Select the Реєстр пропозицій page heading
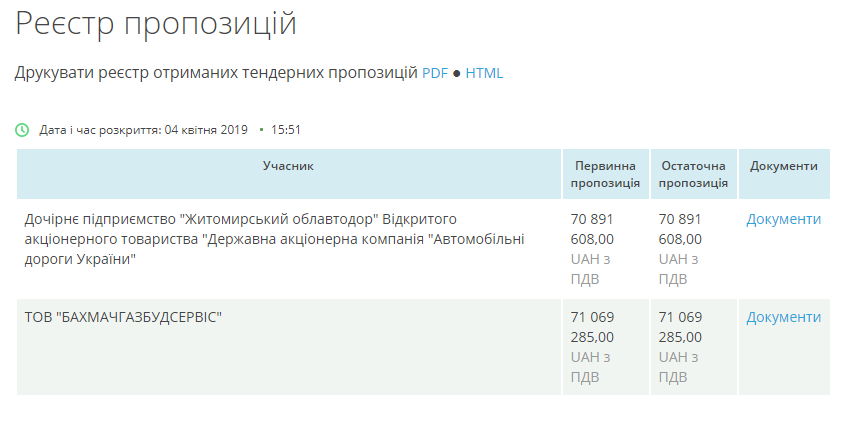 pyautogui.click(x=156, y=24)
